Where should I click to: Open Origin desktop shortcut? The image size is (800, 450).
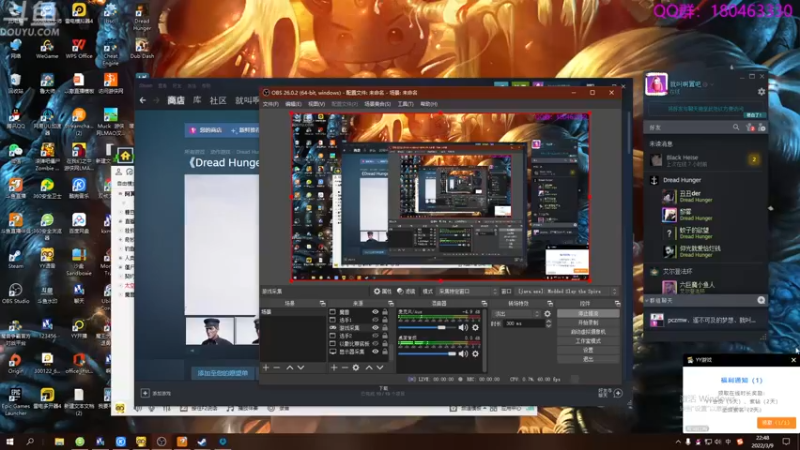point(15,364)
